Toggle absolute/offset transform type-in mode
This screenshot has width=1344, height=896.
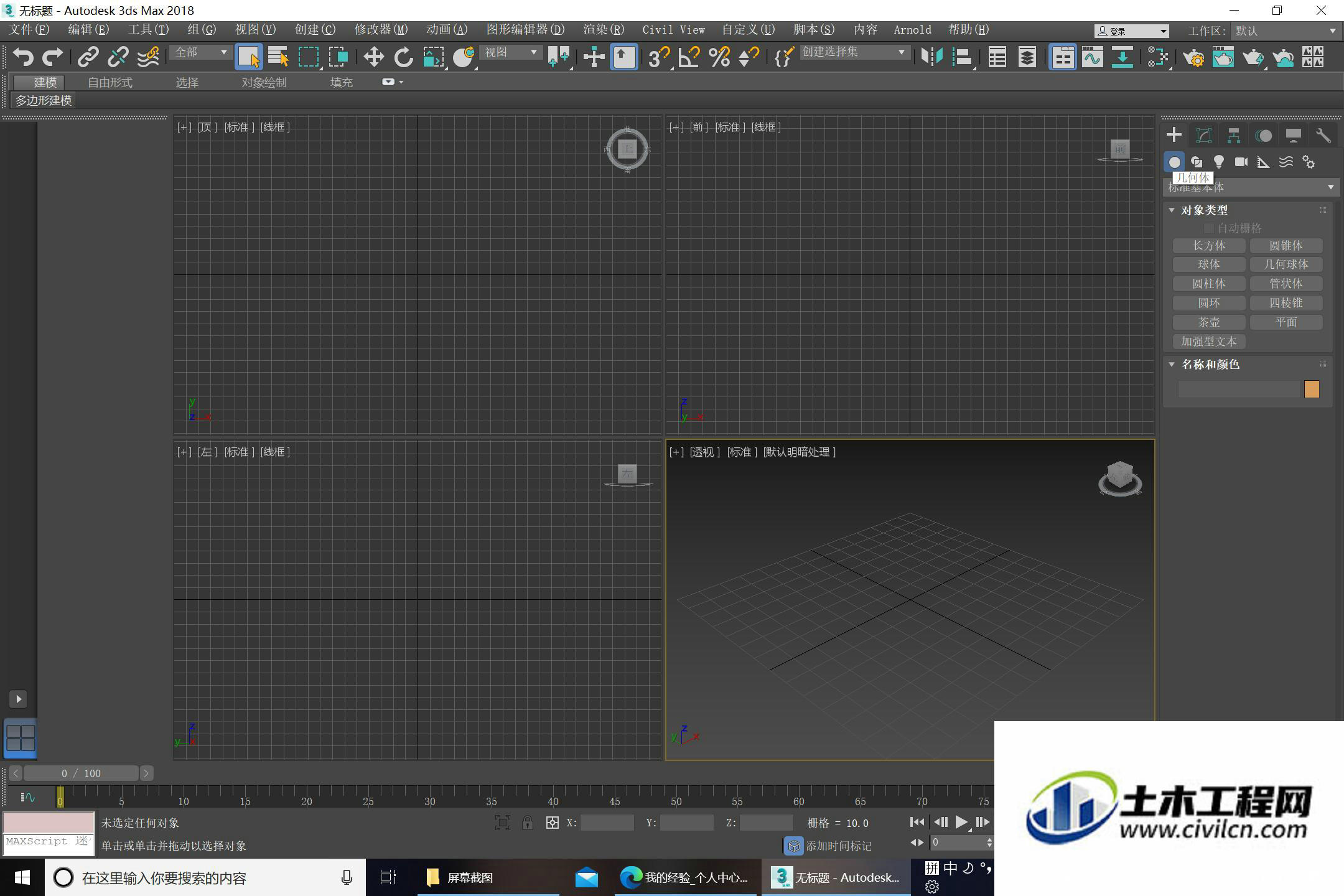(552, 823)
